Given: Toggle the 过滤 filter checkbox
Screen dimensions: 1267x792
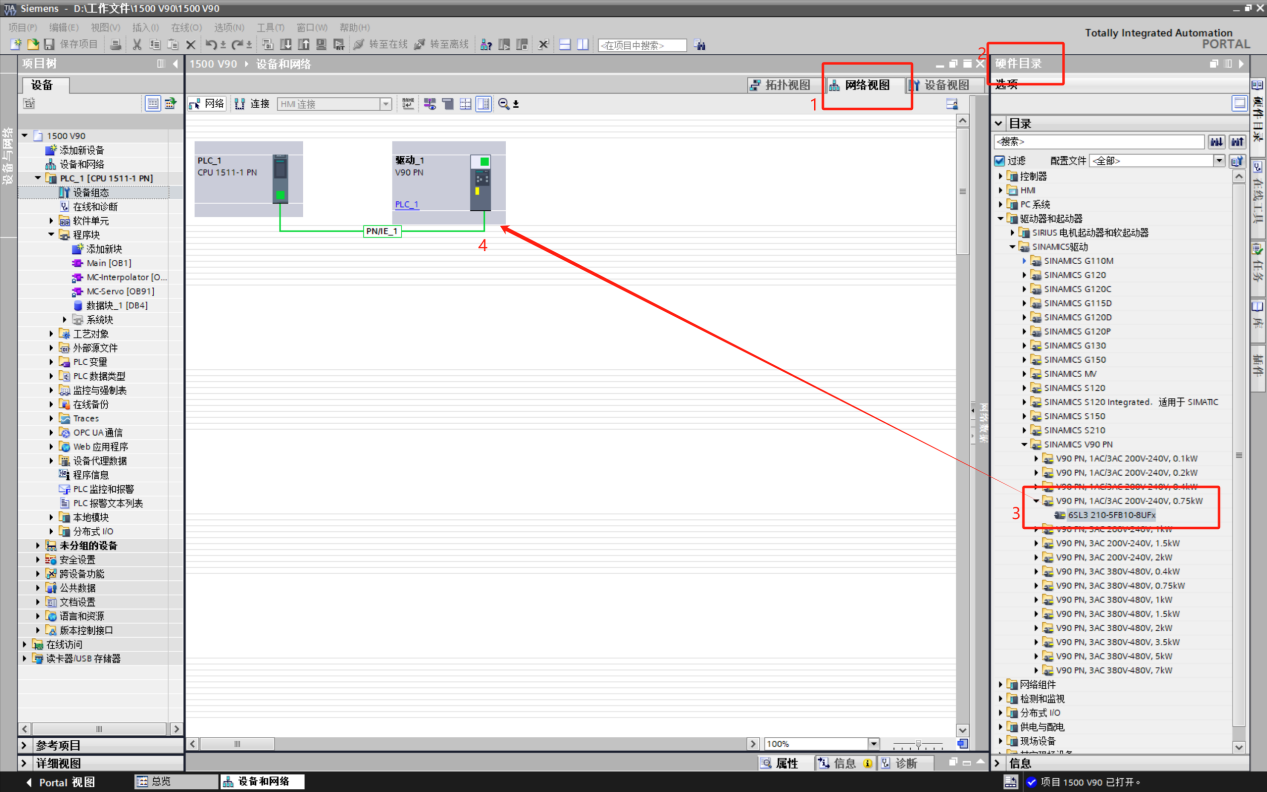Looking at the screenshot, I should click(999, 160).
